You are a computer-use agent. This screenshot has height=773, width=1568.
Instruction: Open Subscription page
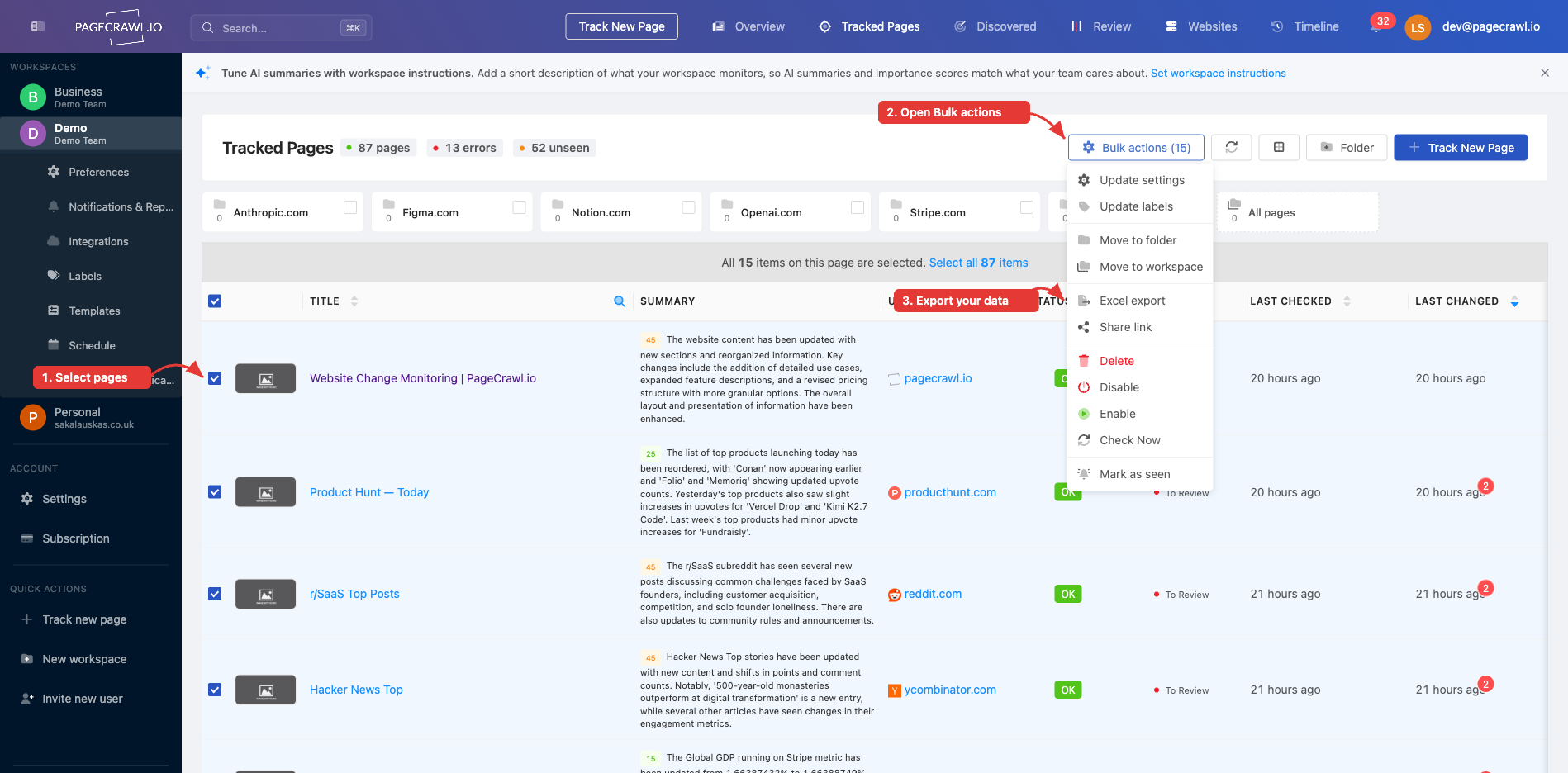76,538
